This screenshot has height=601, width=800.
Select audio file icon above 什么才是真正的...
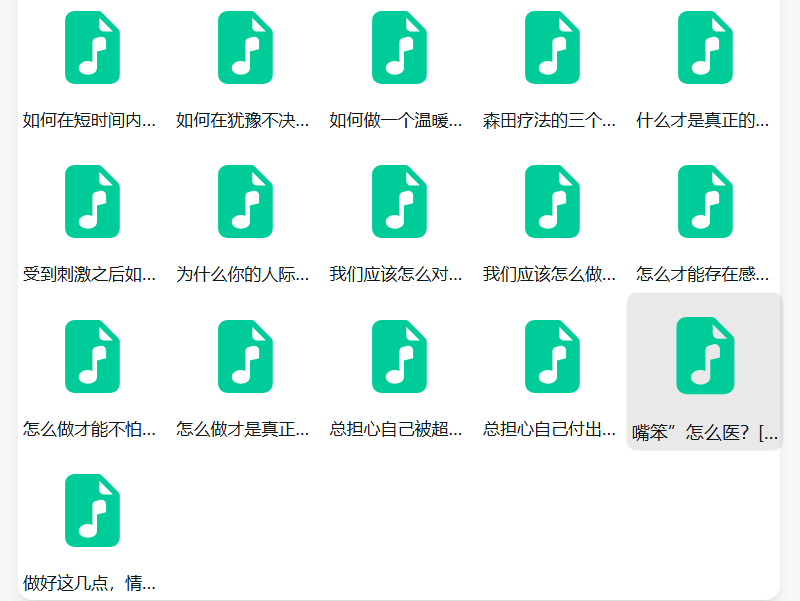point(705,47)
